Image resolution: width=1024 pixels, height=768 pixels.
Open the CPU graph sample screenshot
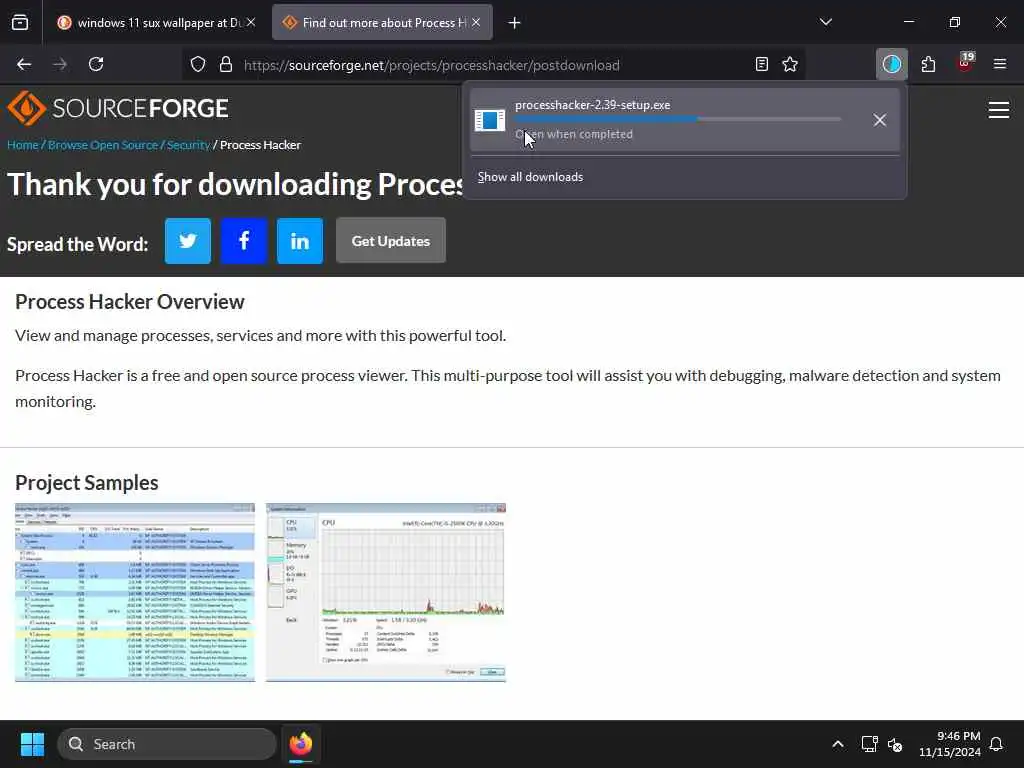386,592
